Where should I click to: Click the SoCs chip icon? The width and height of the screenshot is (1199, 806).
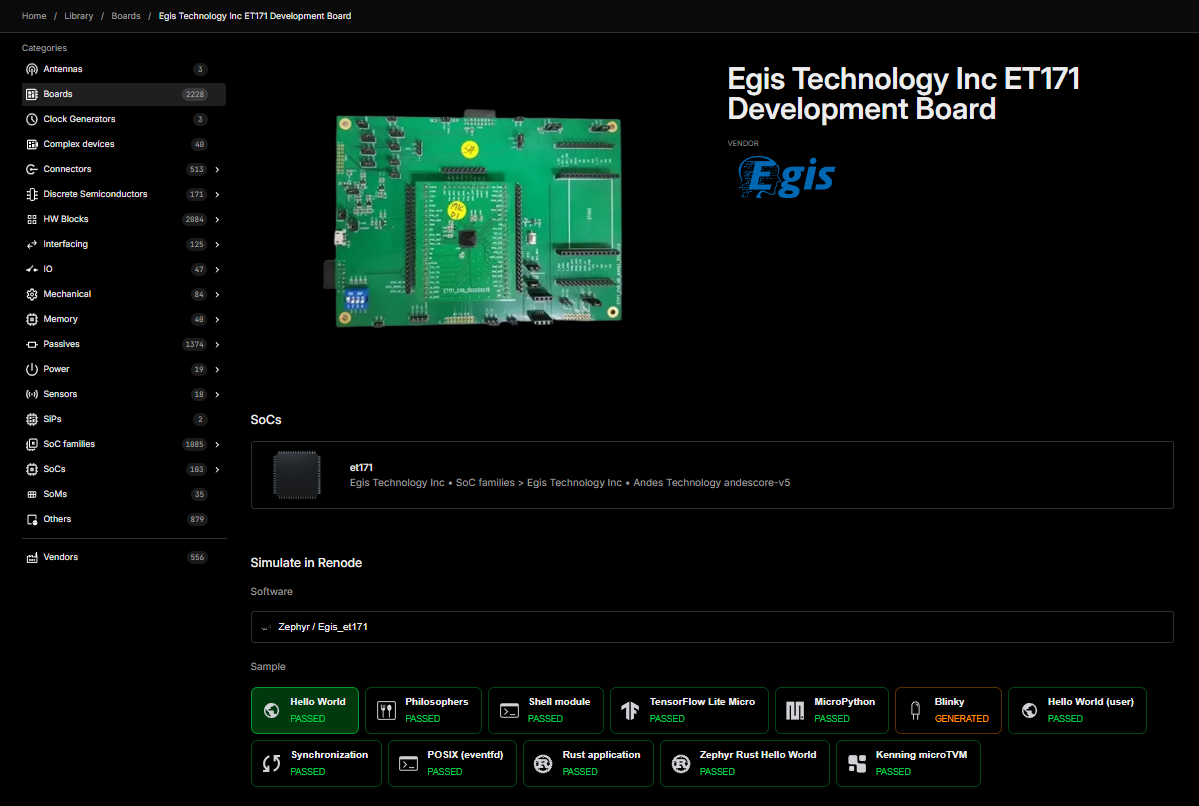(x=31, y=469)
